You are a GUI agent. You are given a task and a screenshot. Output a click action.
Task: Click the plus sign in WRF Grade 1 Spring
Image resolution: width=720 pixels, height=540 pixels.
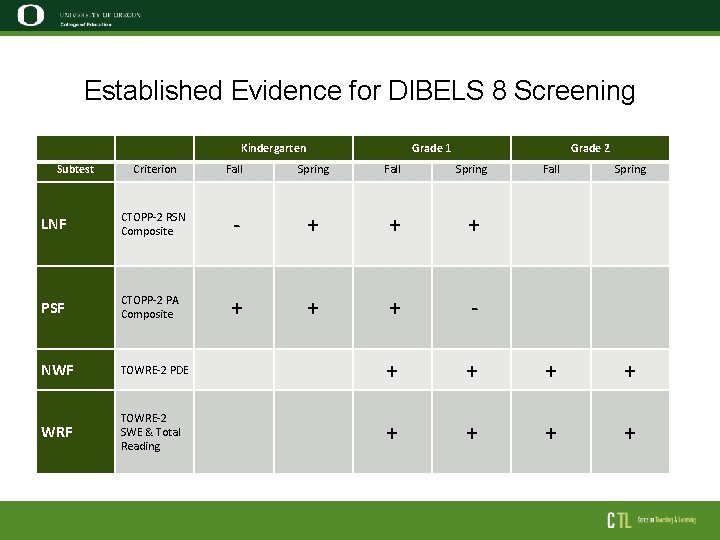coord(472,433)
